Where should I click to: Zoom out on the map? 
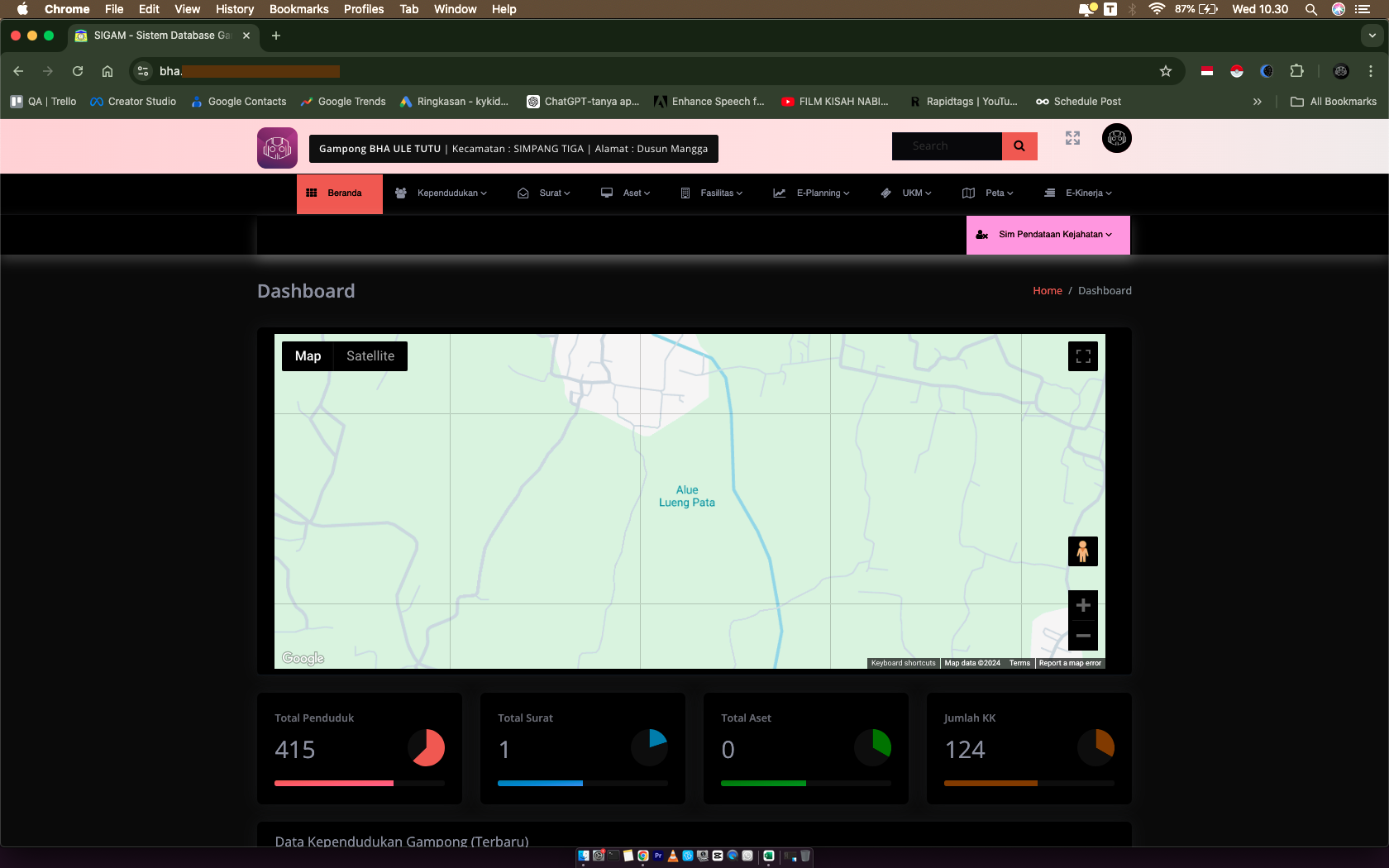pyautogui.click(x=1082, y=636)
